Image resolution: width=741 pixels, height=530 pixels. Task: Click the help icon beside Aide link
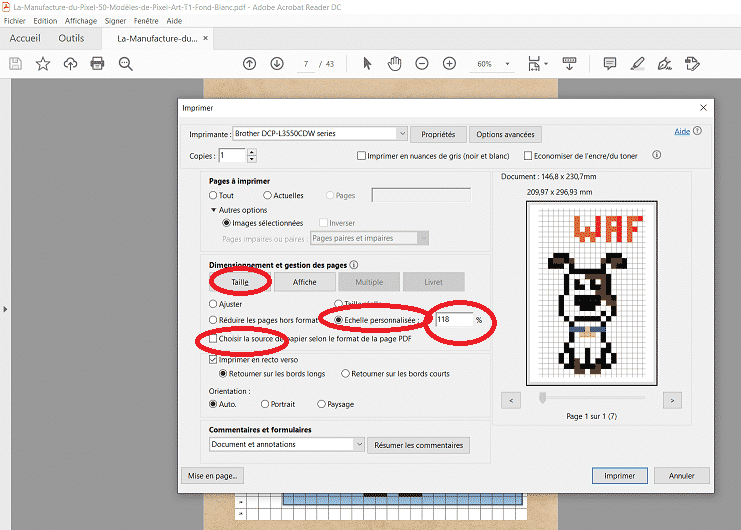click(x=698, y=131)
